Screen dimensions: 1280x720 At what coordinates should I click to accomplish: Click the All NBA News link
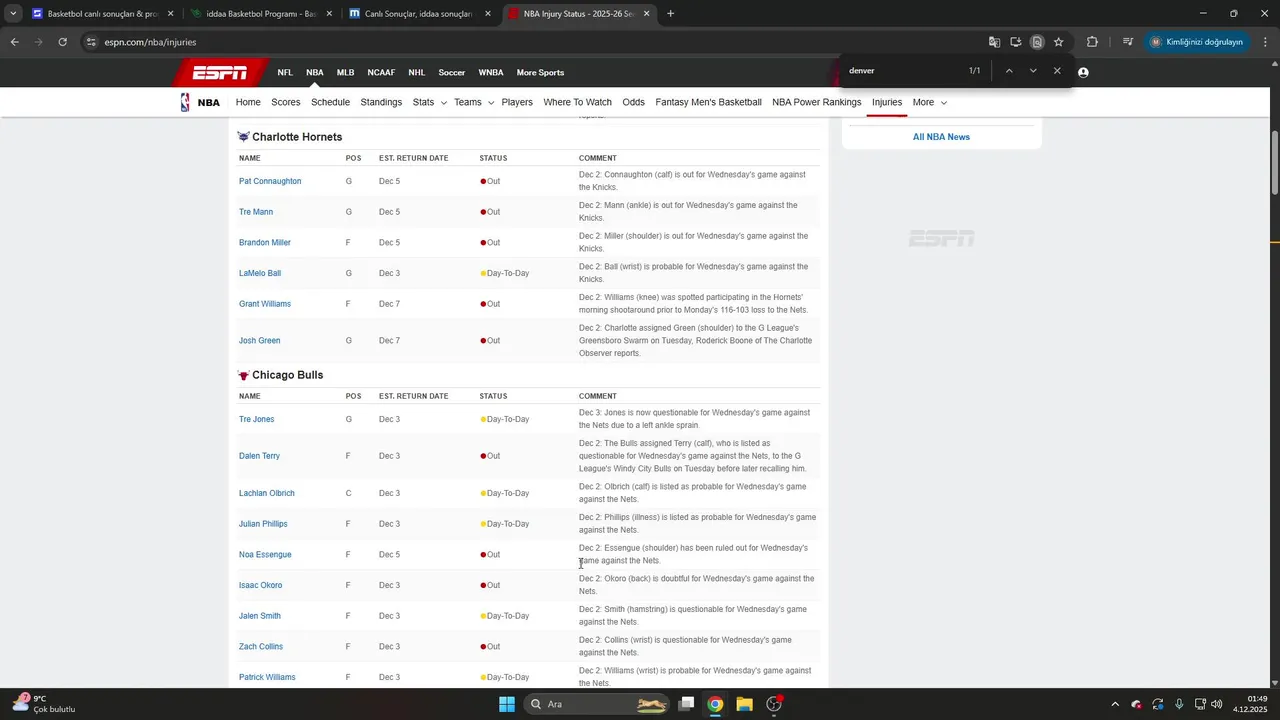tap(941, 137)
